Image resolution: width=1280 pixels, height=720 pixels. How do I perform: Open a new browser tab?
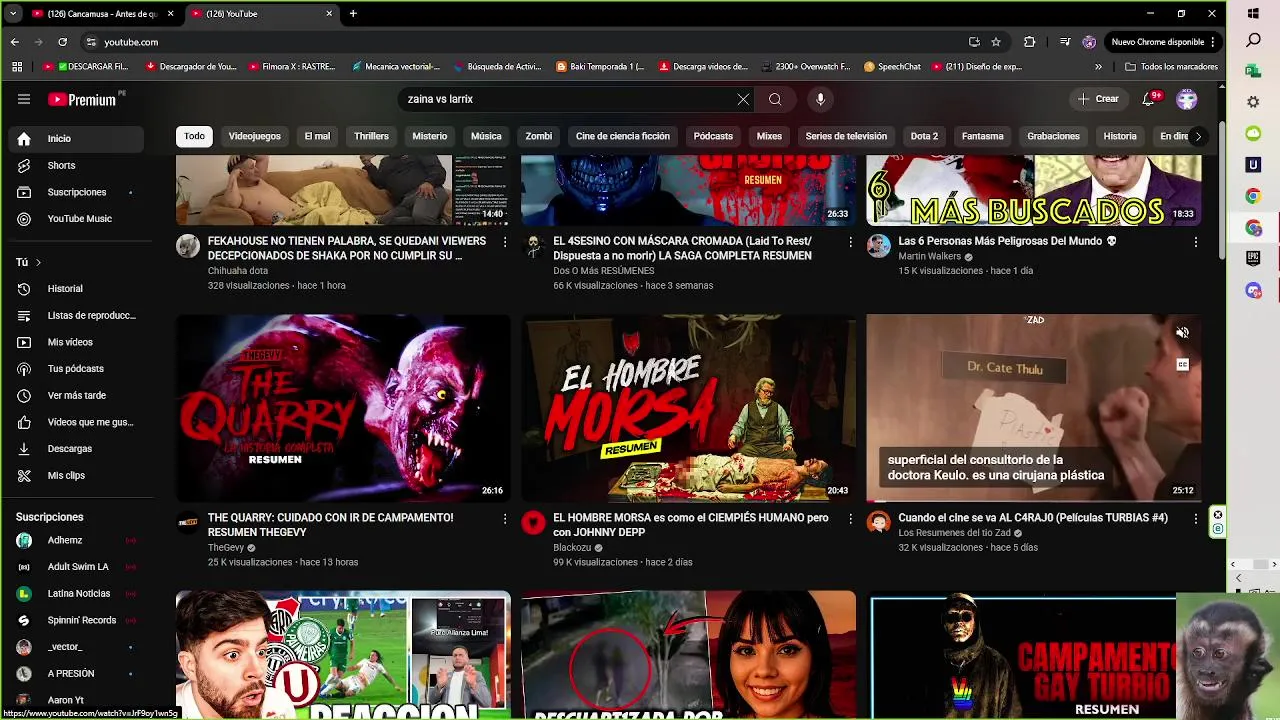coord(353,14)
